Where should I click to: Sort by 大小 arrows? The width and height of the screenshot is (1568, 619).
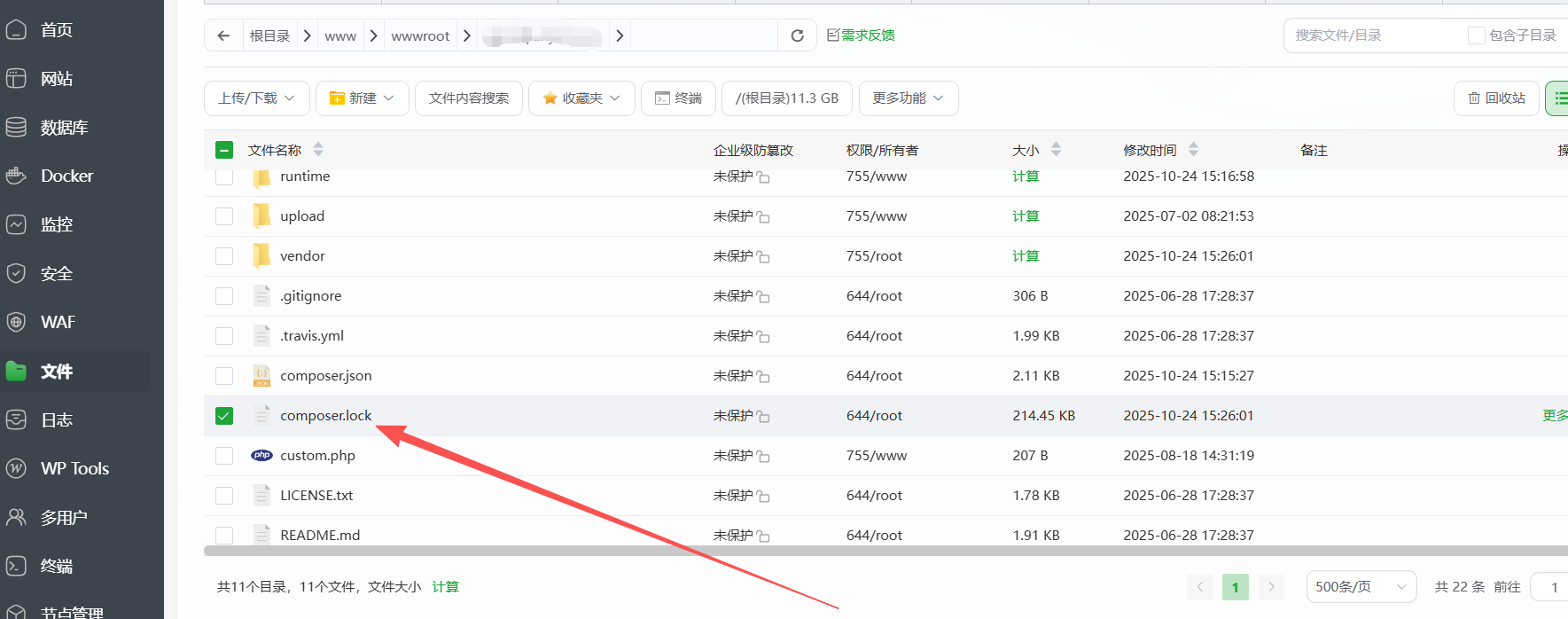click(x=1056, y=149)
